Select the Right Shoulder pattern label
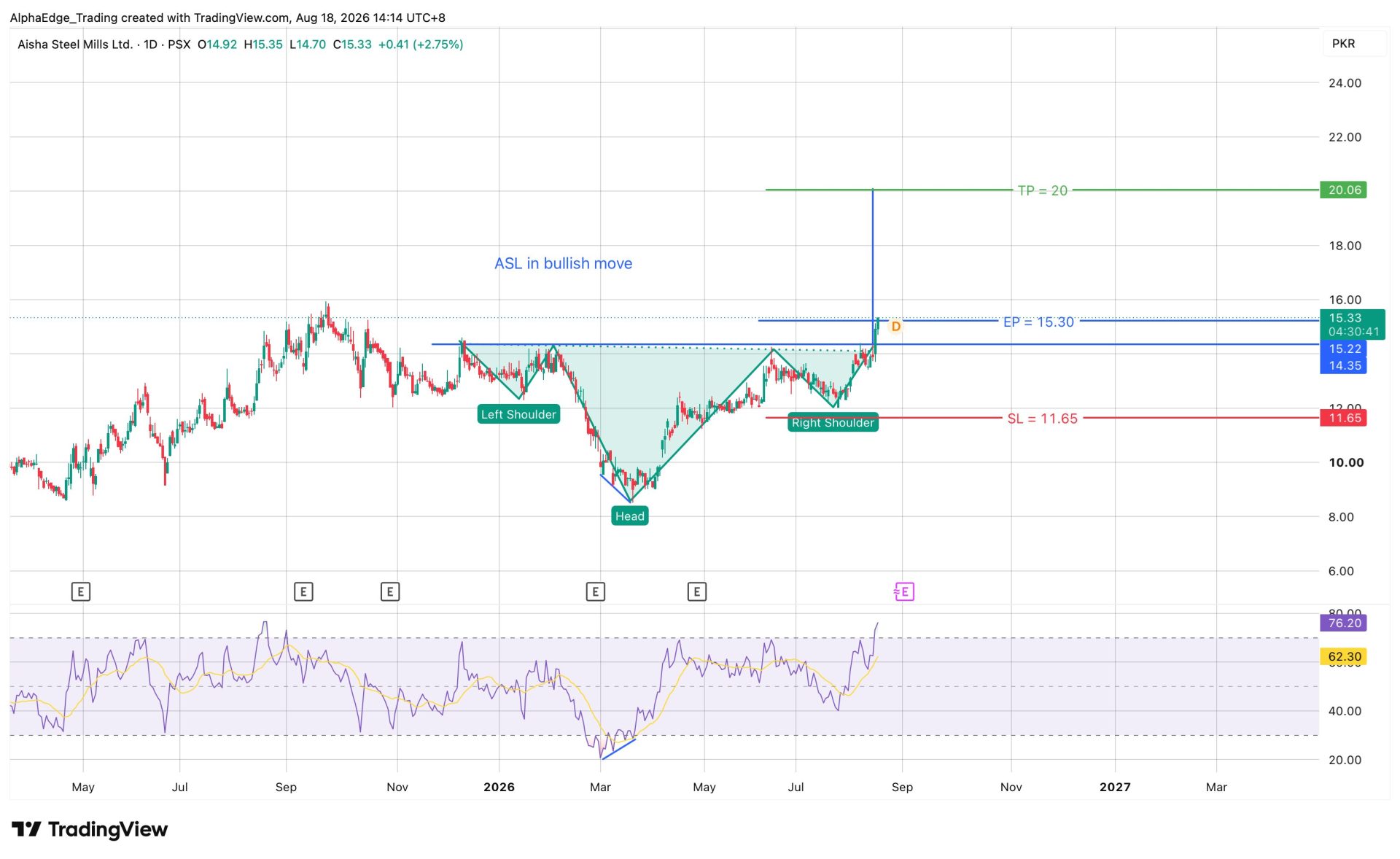 tap(833, 422)
